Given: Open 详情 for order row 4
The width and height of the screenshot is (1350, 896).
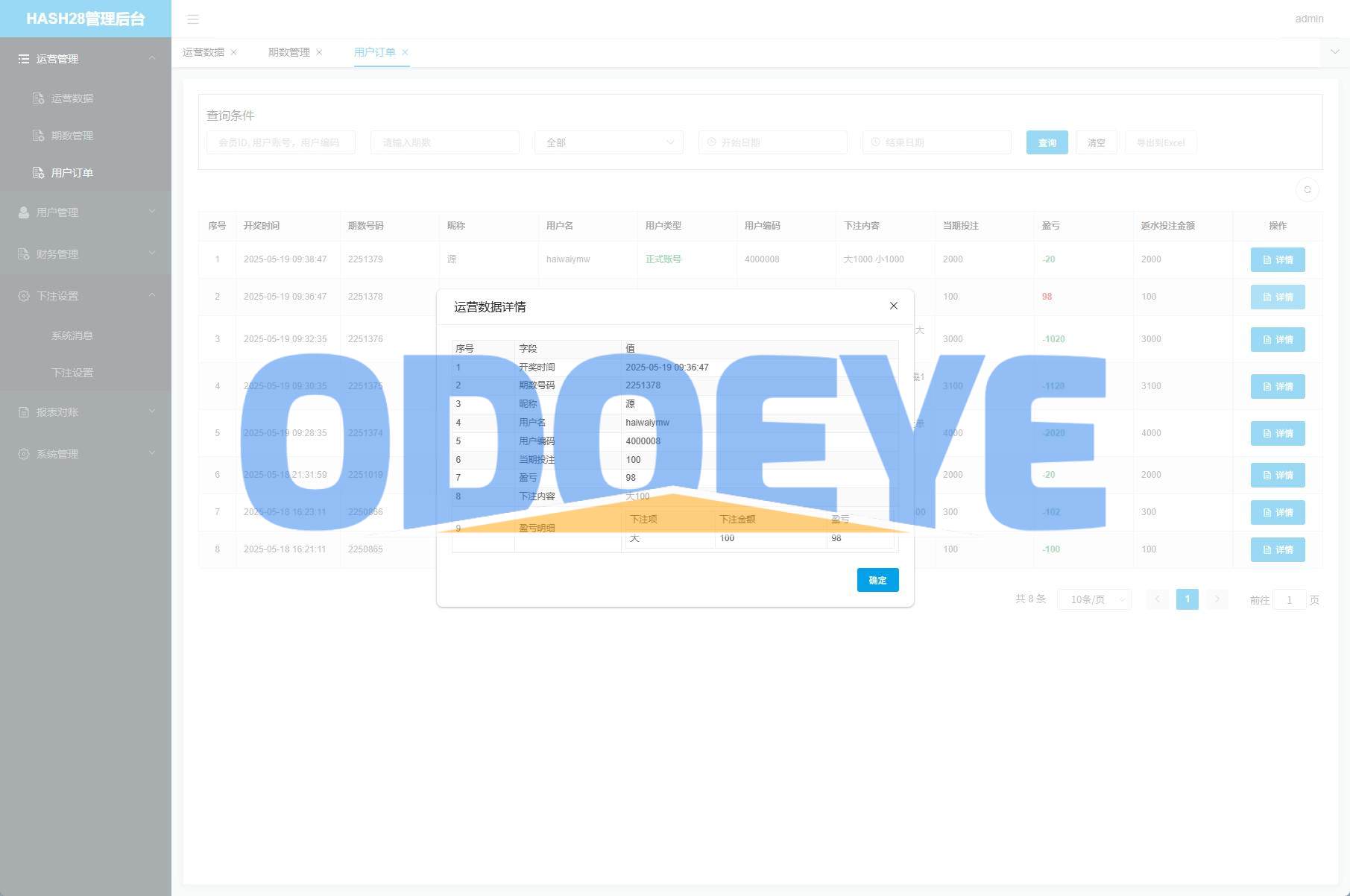Looking at the screenshot, I should tap(1278, 386).
